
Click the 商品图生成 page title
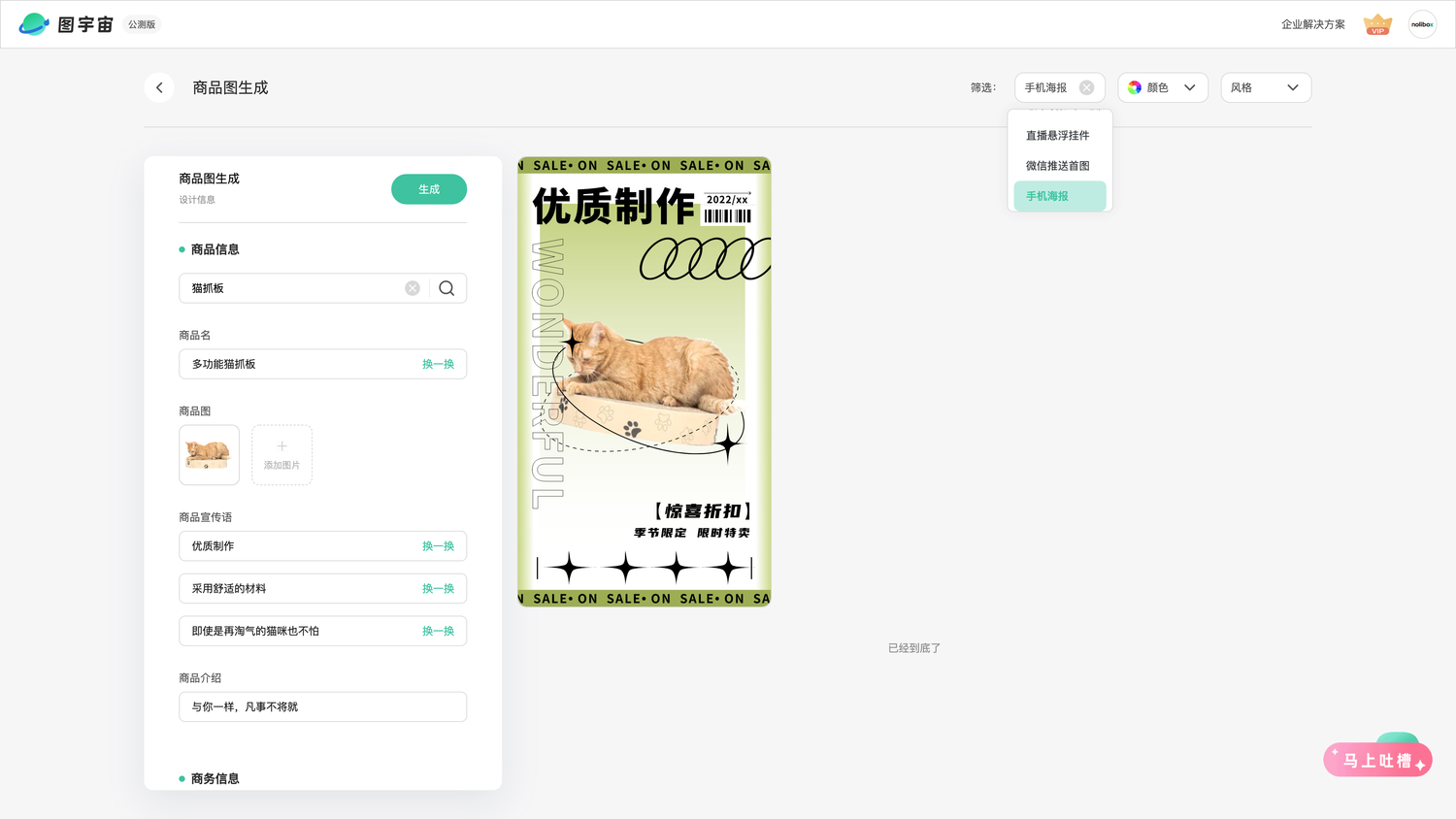pos(230,87)
